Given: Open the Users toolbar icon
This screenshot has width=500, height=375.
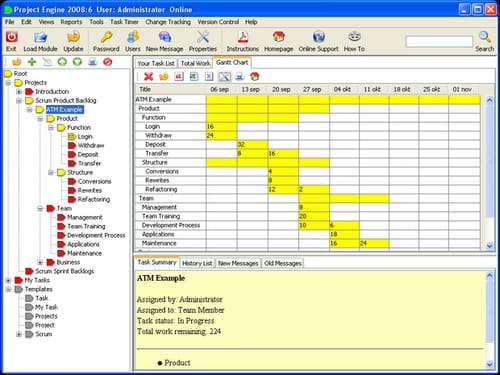Looking at the screenshot, I should (133, 37).
